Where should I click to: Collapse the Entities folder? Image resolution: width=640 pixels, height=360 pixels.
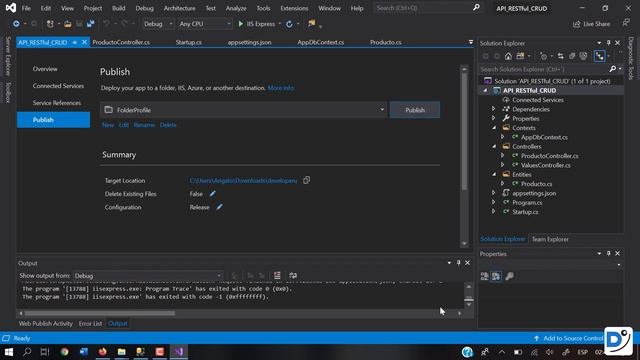(x=494, y=174)
